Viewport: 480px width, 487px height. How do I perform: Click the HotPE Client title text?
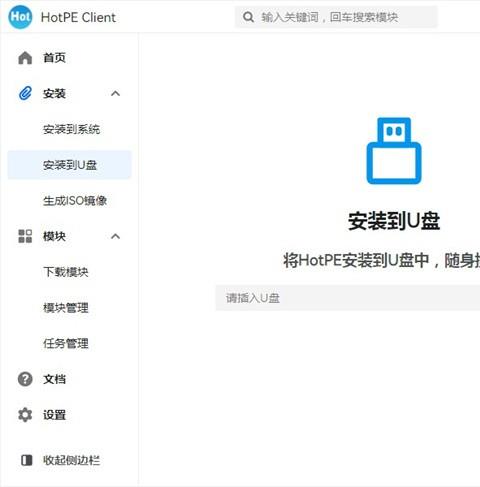78,17
